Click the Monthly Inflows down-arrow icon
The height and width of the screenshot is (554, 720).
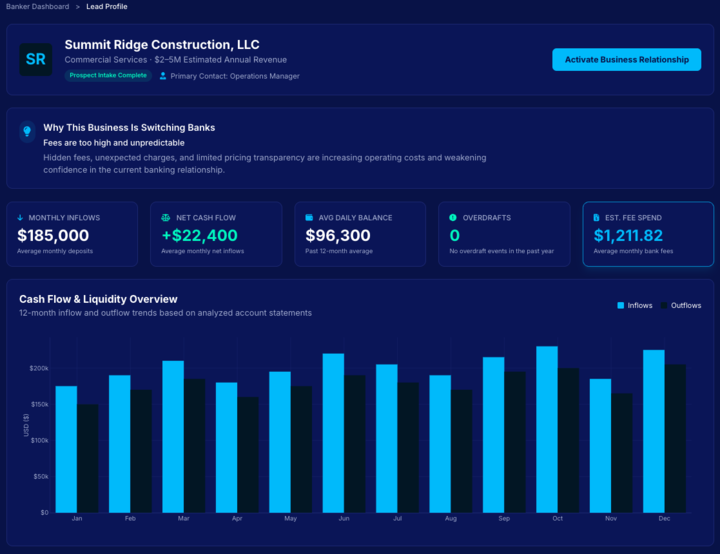pyautogui.click(x=21, y=217)
